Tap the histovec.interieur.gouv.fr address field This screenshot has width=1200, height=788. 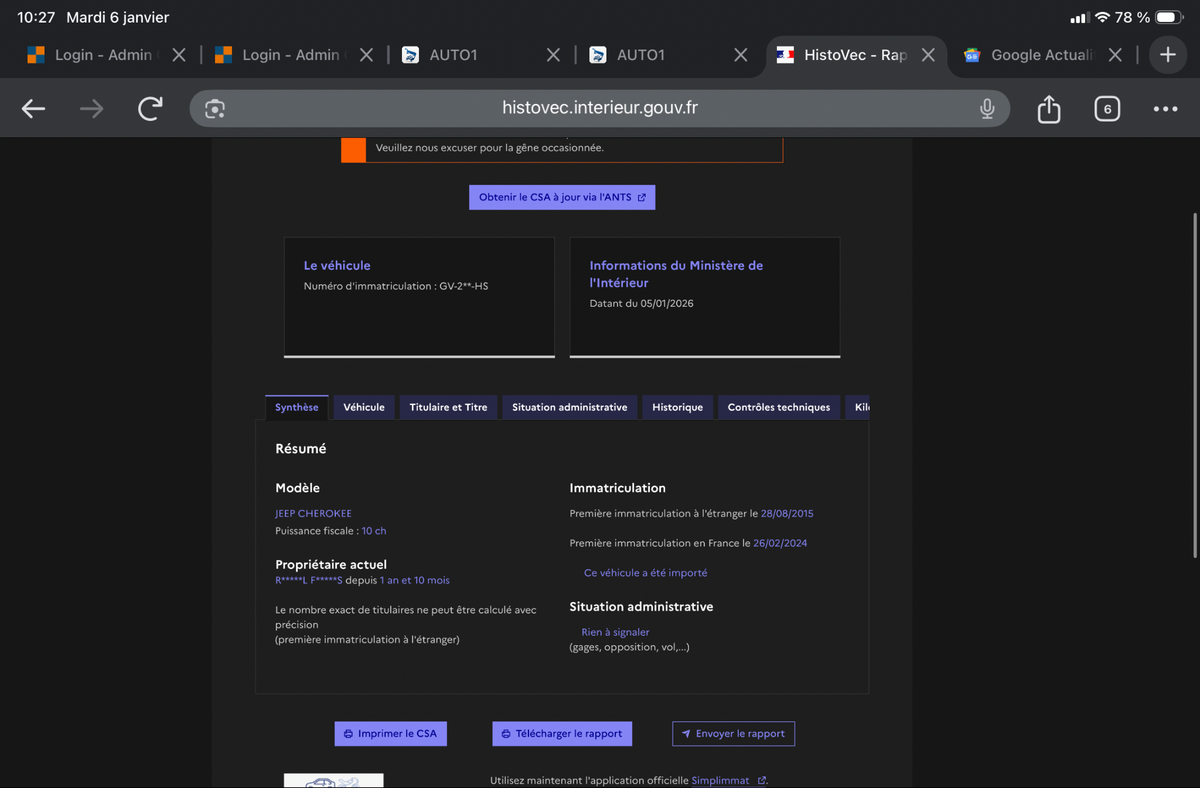(599, 109)
